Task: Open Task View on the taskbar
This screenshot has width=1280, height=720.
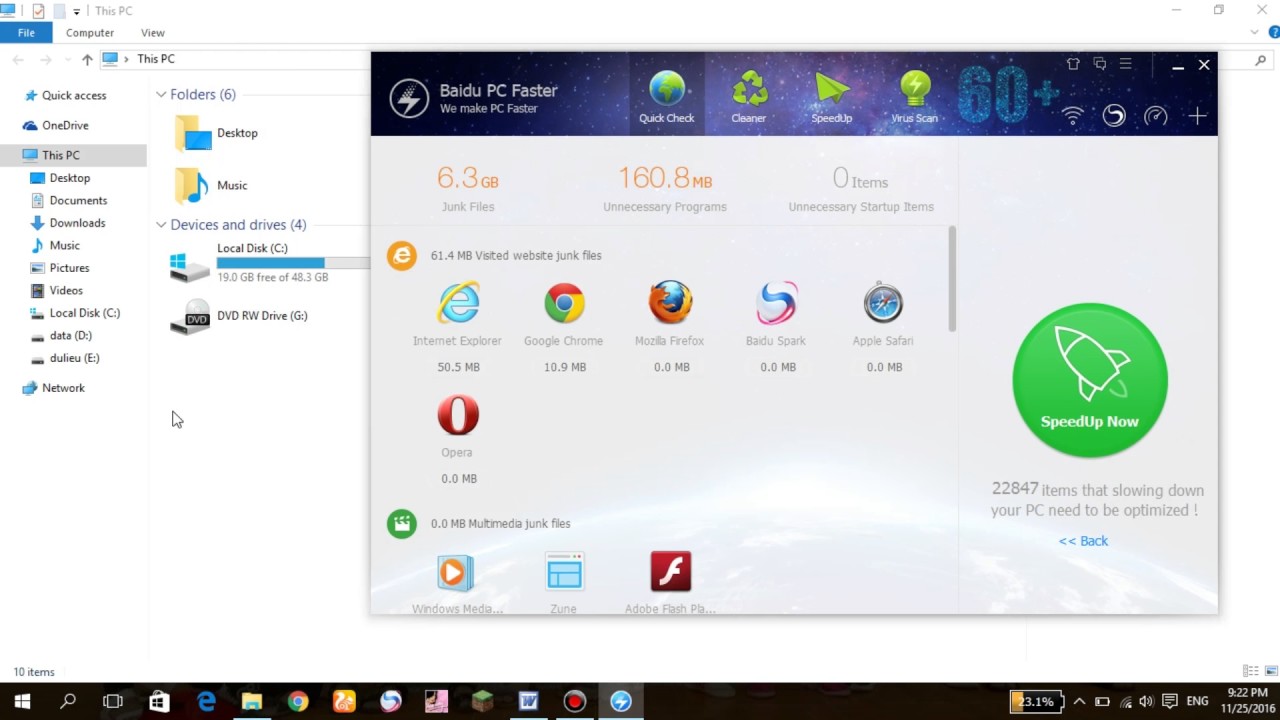Action: point(113,701)
